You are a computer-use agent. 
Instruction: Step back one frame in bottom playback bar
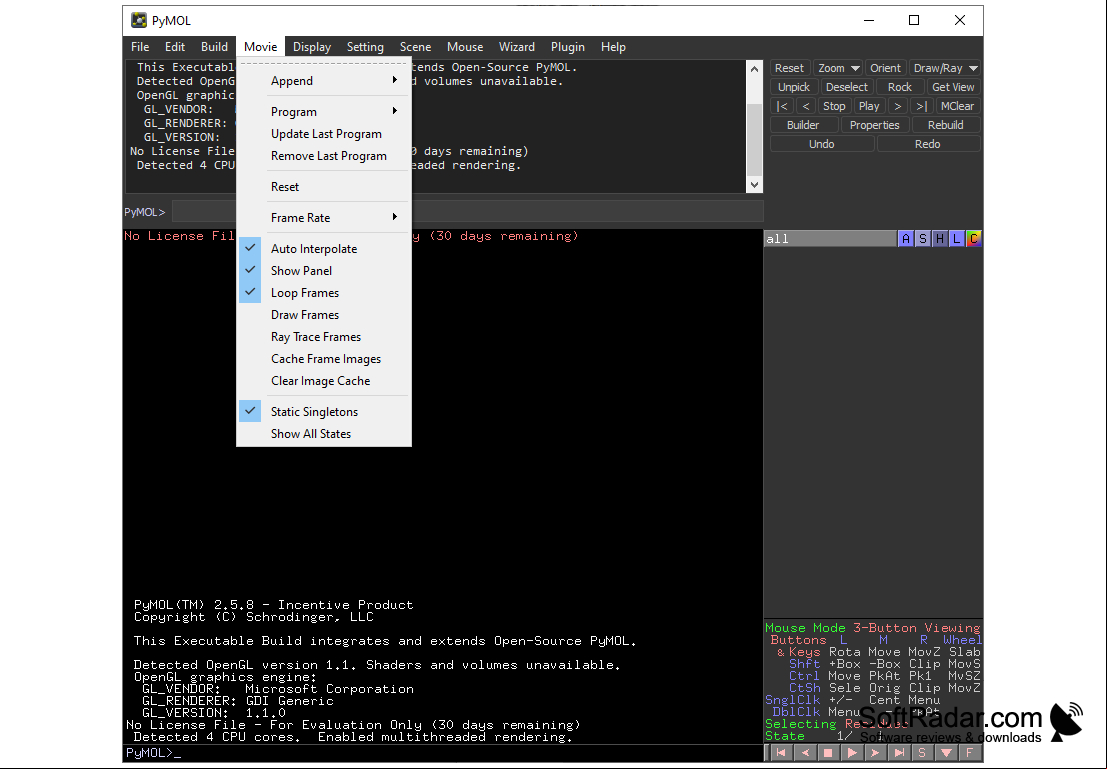tap(804, 753)
